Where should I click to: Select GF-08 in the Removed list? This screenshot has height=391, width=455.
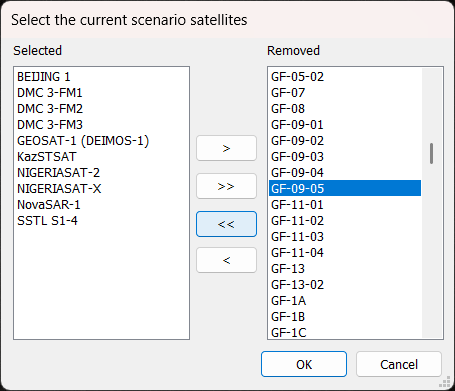(345, 109)
